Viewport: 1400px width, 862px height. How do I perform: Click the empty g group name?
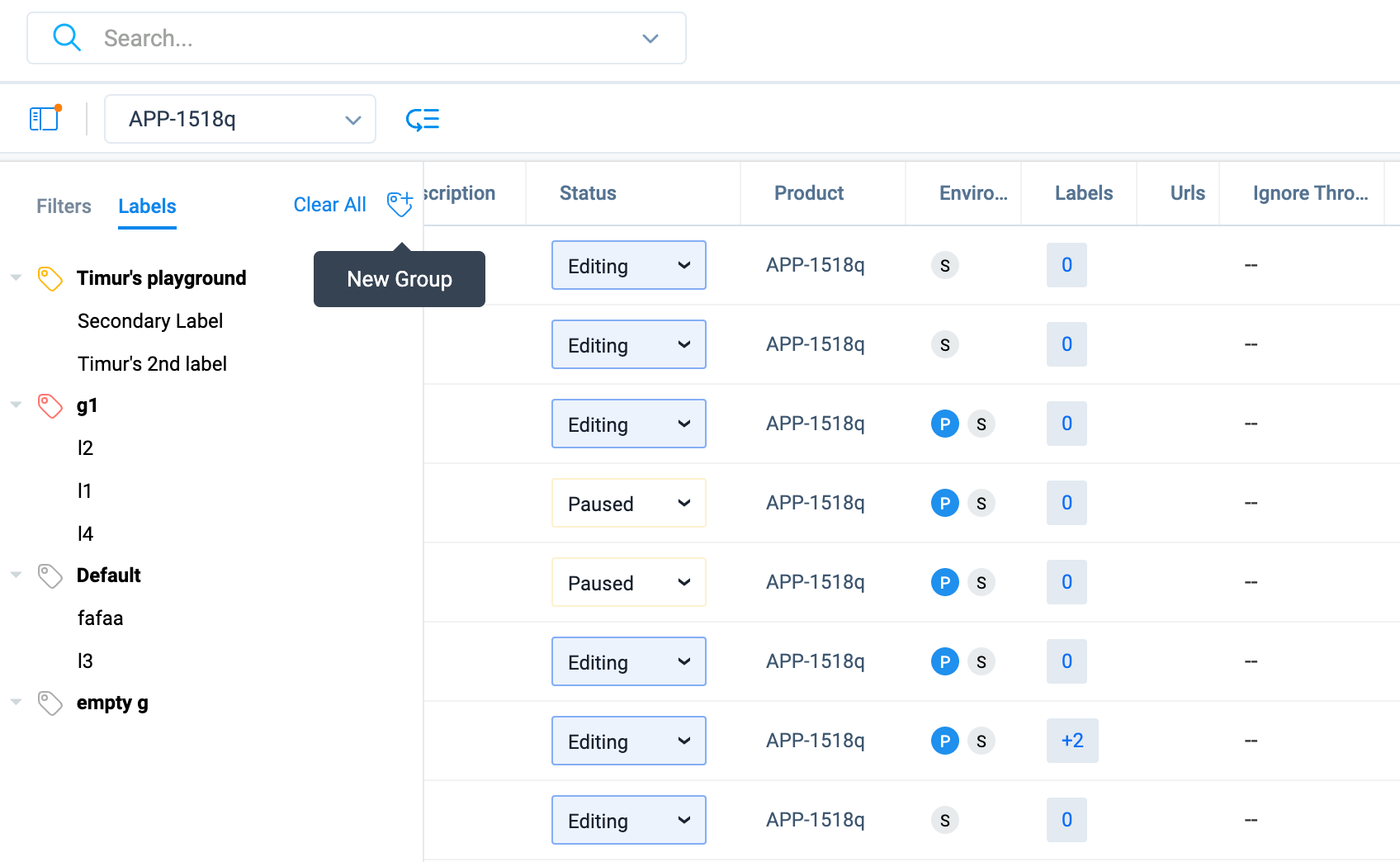112,703
